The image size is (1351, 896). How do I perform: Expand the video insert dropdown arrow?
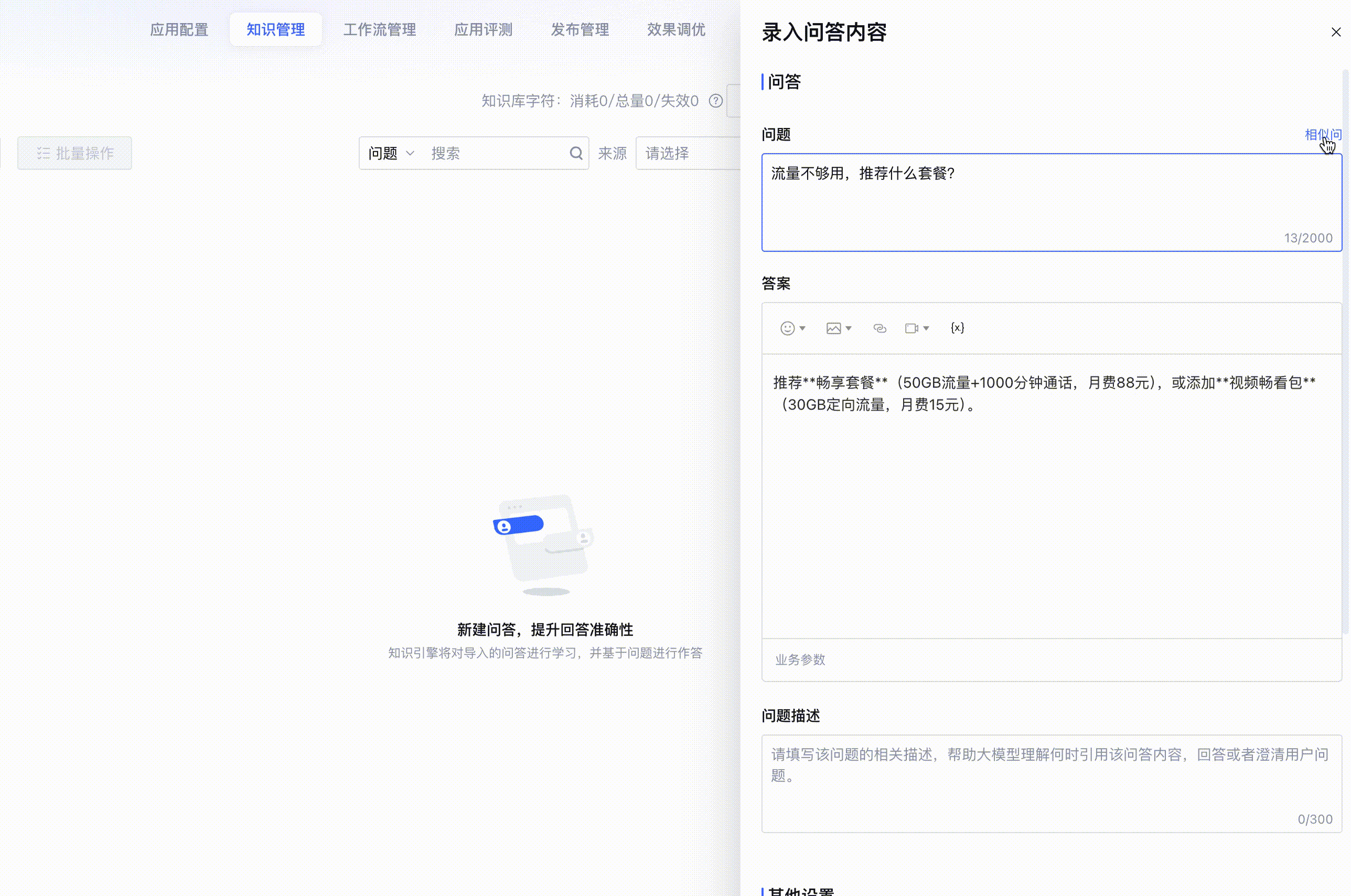point(926,328)
